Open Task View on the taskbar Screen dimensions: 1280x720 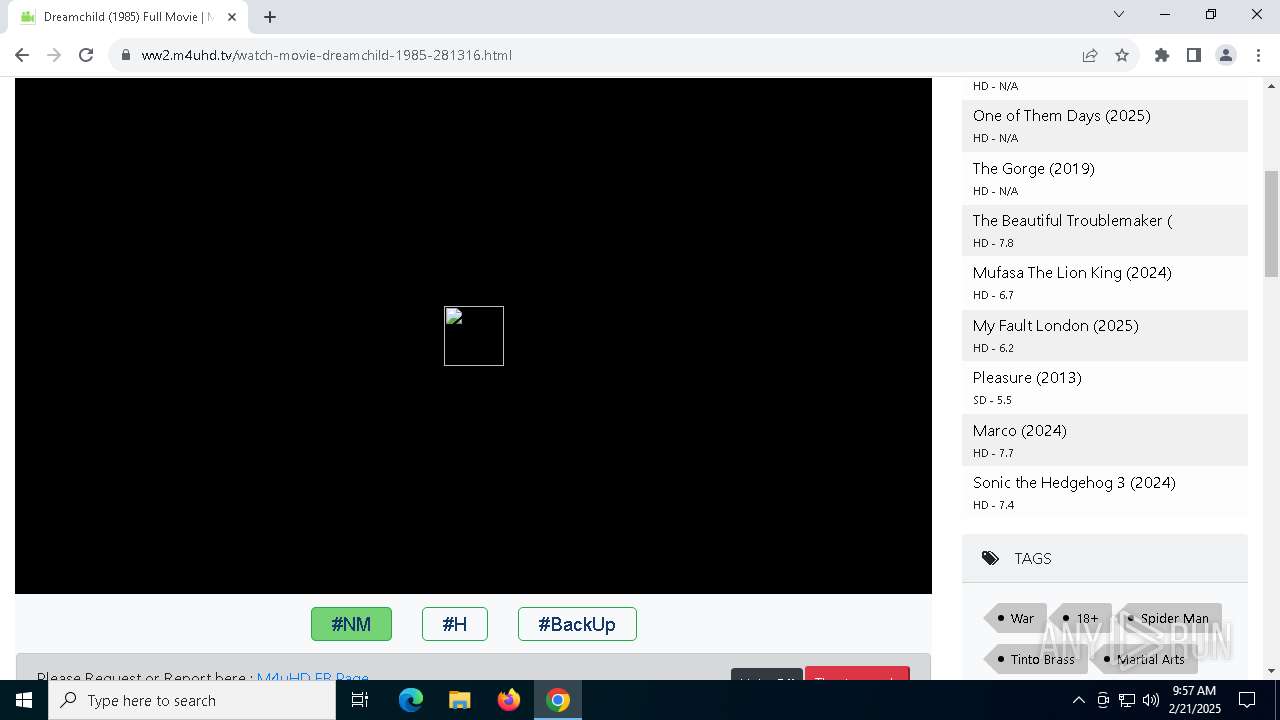coord(360,700)
